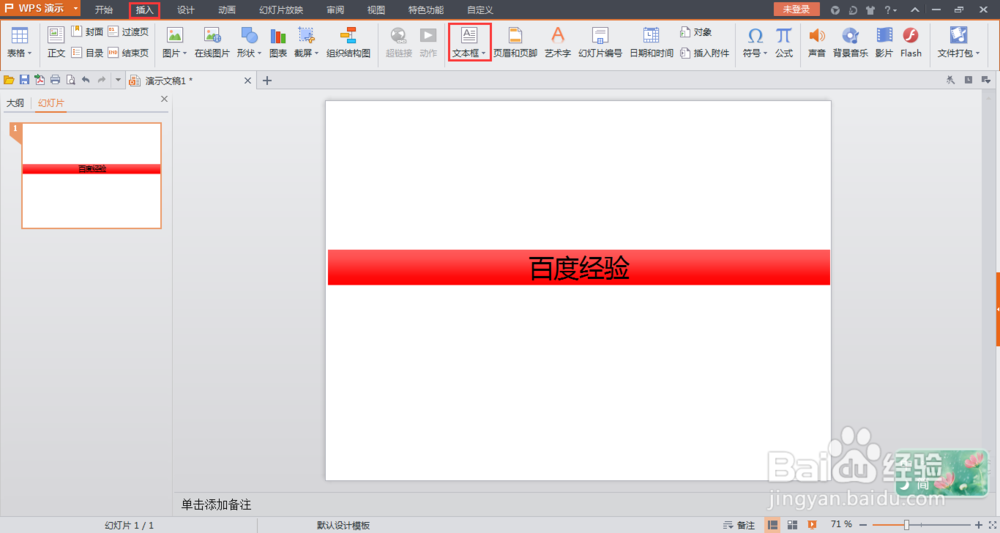
Task: Add a 过渡页 transition page
Action: pos(128,32)
